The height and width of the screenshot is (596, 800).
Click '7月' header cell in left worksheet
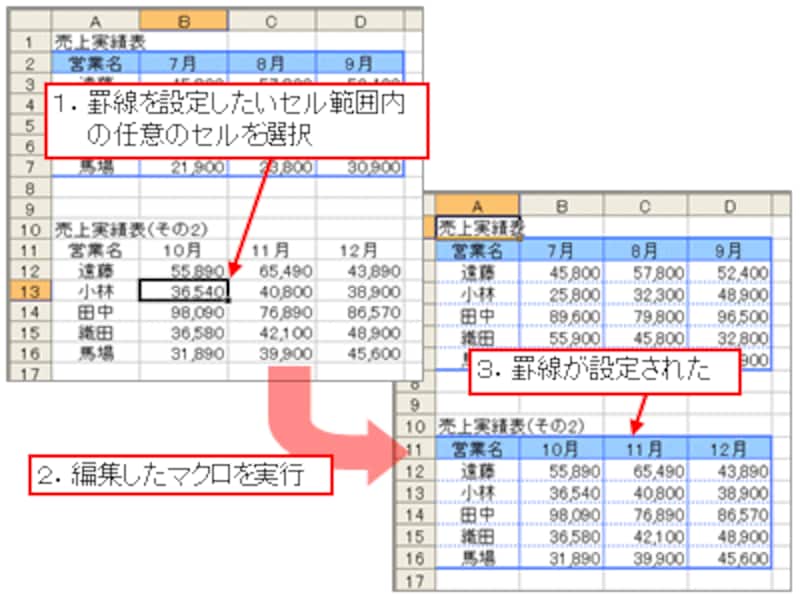184,63
